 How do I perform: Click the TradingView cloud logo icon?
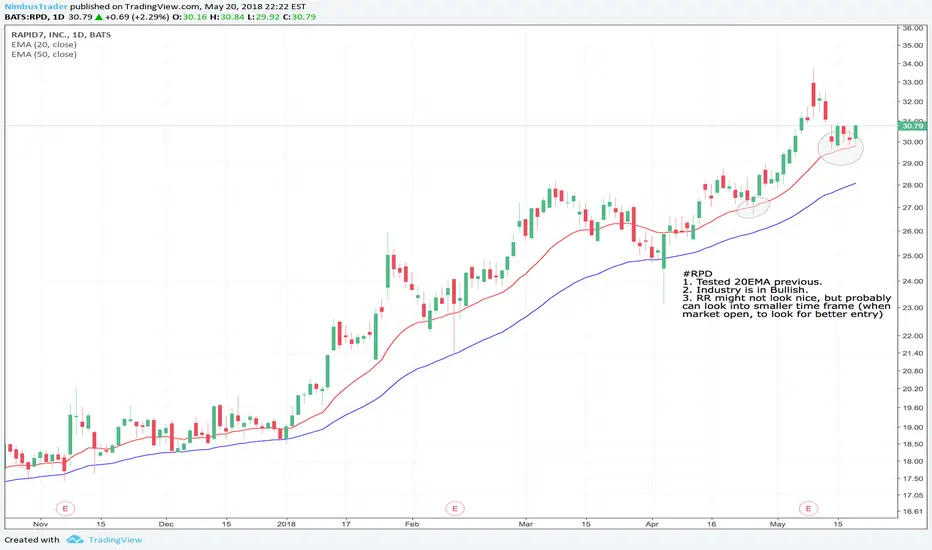pos(75,540)
